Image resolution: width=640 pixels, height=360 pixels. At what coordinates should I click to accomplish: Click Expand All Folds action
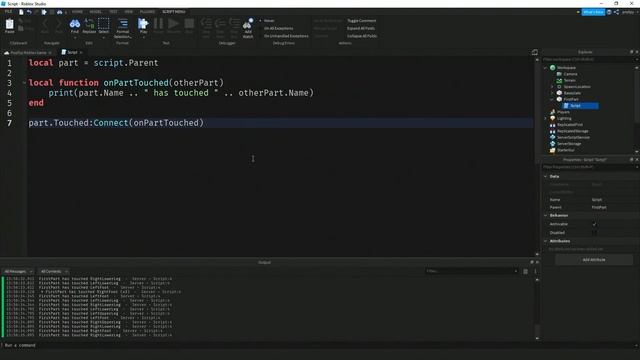pyautogui.click(x=361, y=28)
